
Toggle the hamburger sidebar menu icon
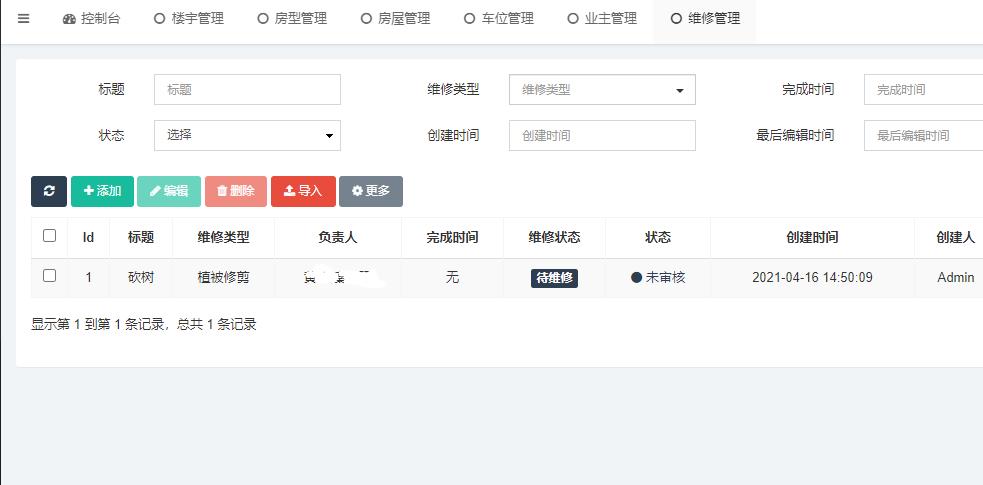(24, 19)
